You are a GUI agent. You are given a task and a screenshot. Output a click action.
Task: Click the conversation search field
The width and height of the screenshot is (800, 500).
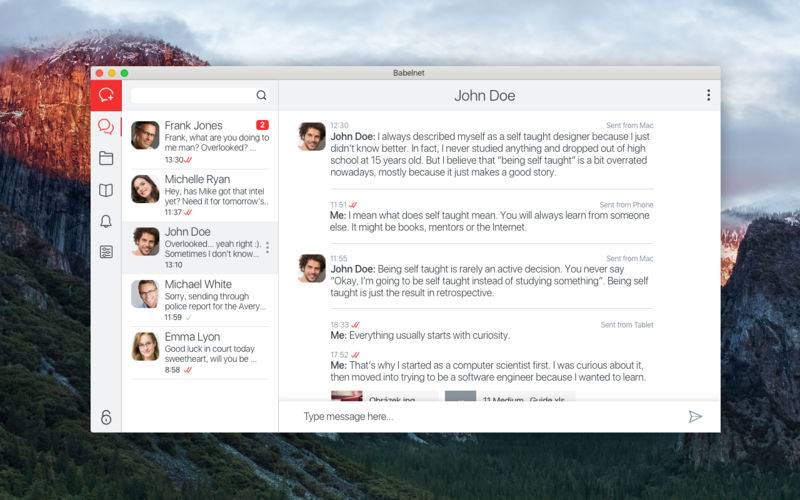click(x=200, y=95)
